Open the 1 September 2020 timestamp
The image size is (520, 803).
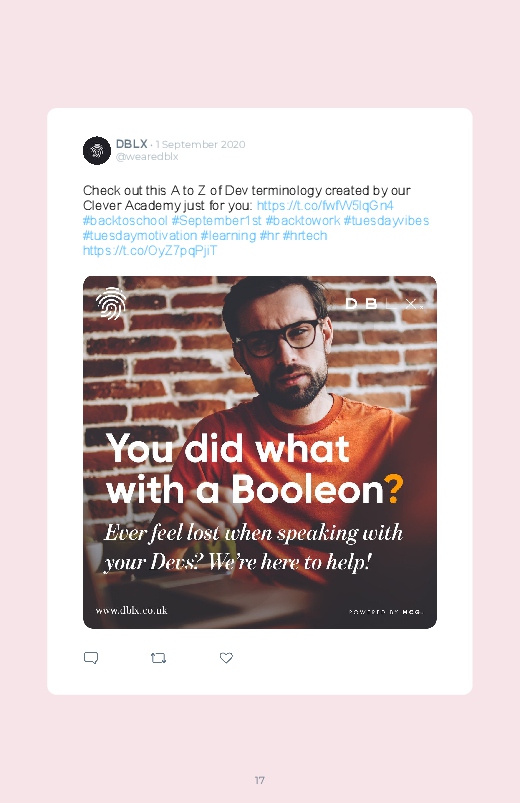pos(200,144)
